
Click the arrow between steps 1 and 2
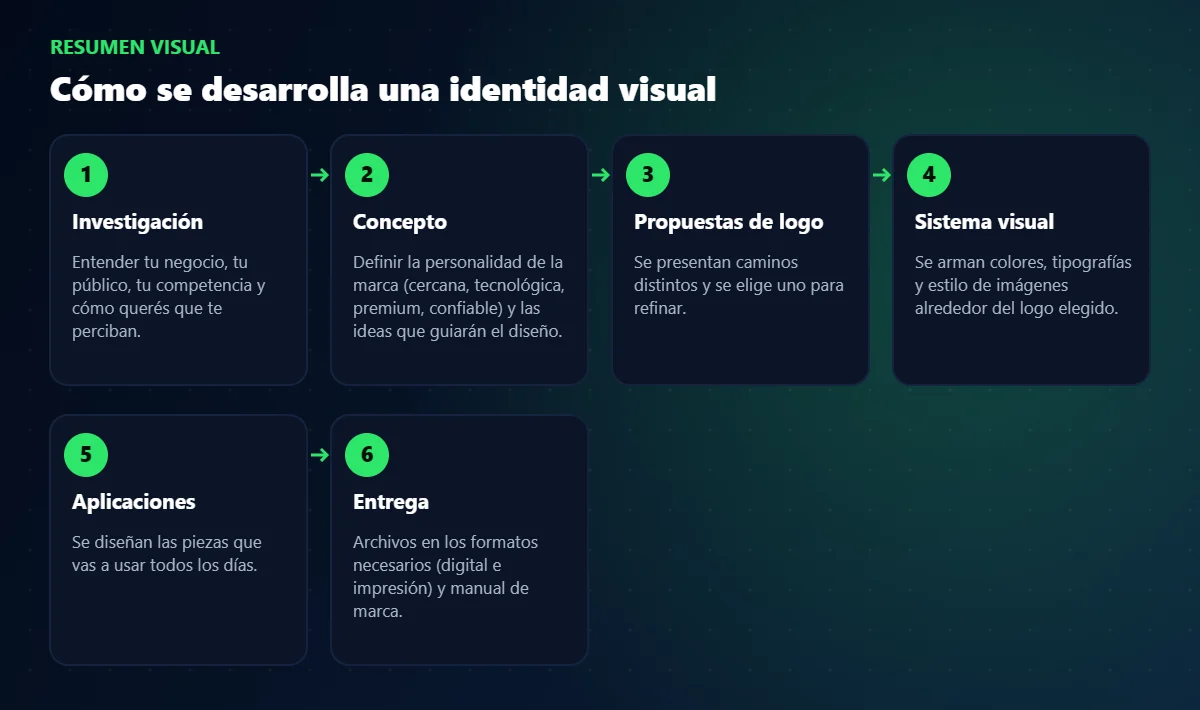319,175
